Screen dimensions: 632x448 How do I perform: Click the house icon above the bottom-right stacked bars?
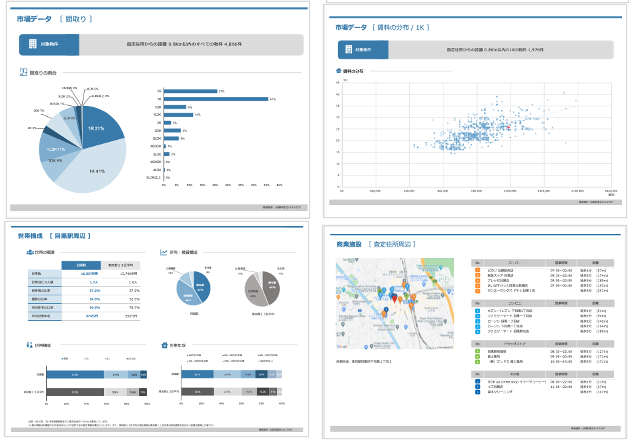[164, 345]
